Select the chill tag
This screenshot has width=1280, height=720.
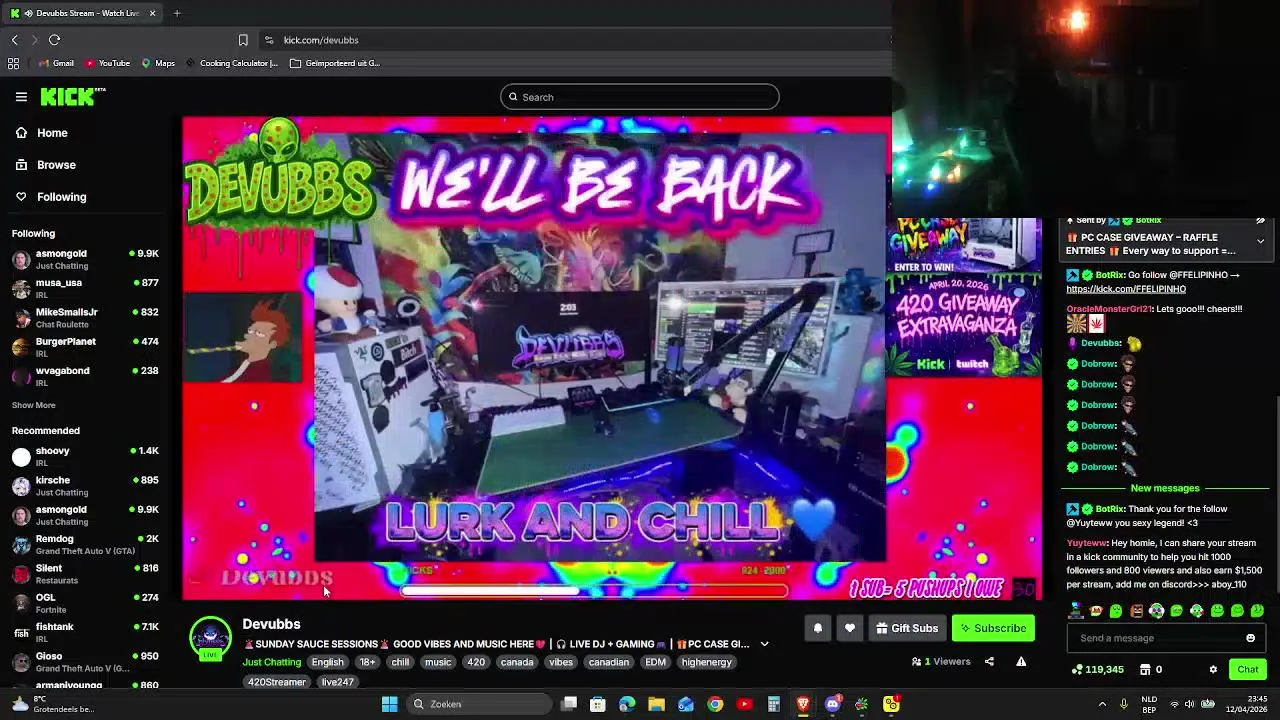pyautogui.click(x=400, y=662)
